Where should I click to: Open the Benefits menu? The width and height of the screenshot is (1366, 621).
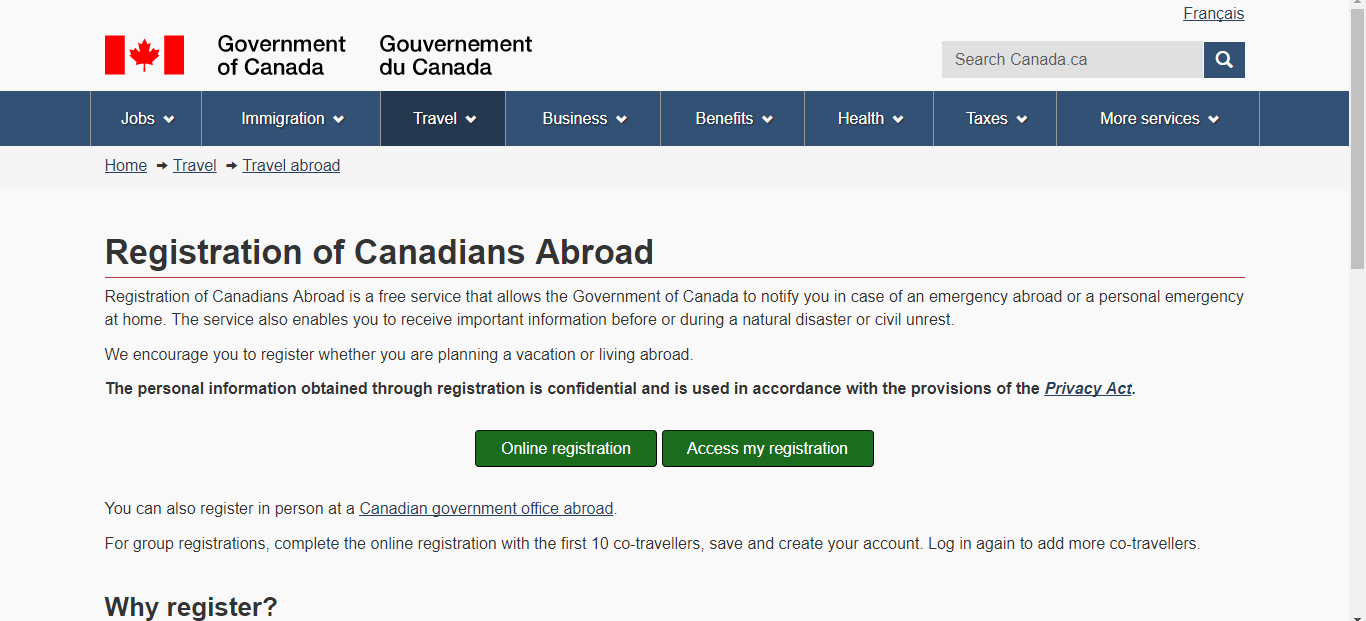733,119
